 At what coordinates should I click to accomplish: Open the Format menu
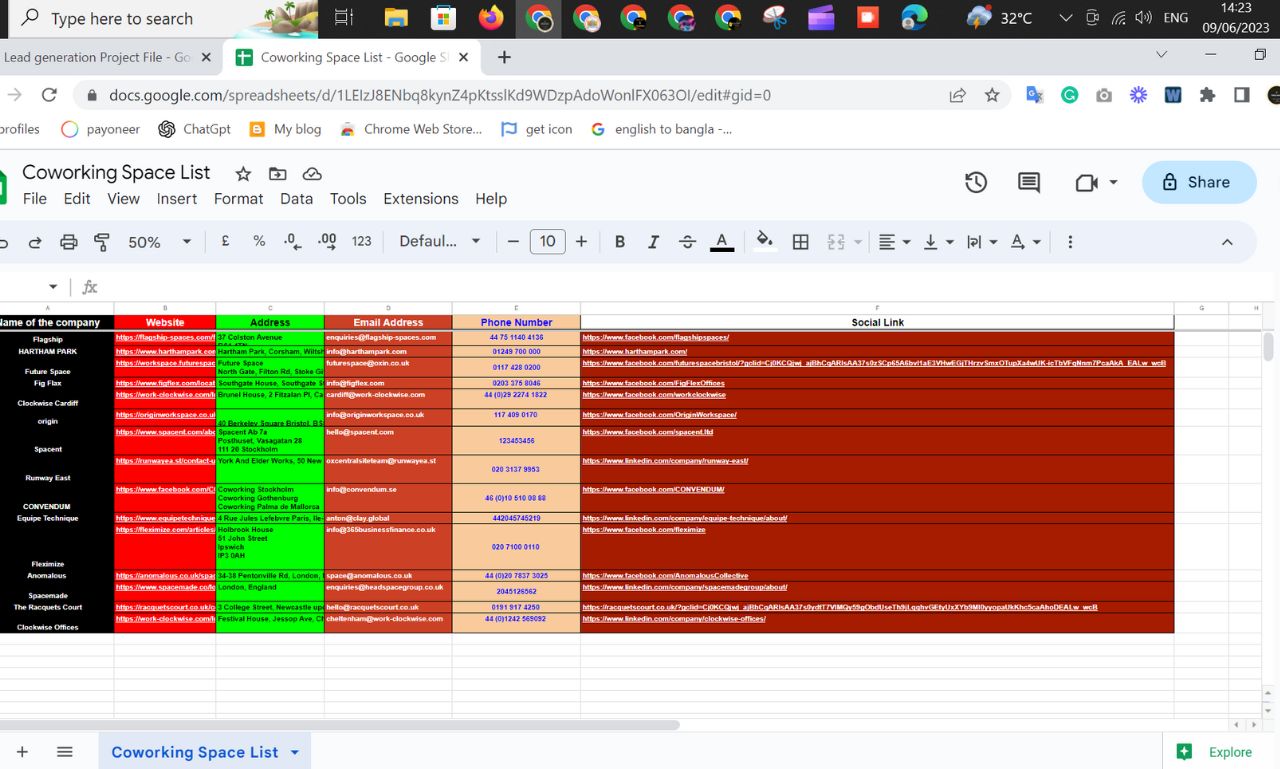(238, 199)
